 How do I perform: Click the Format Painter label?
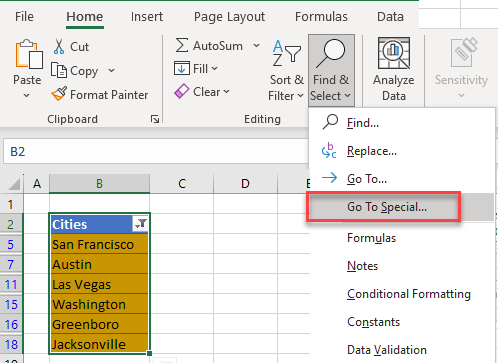pyautogui.click(x=109, y=95)
